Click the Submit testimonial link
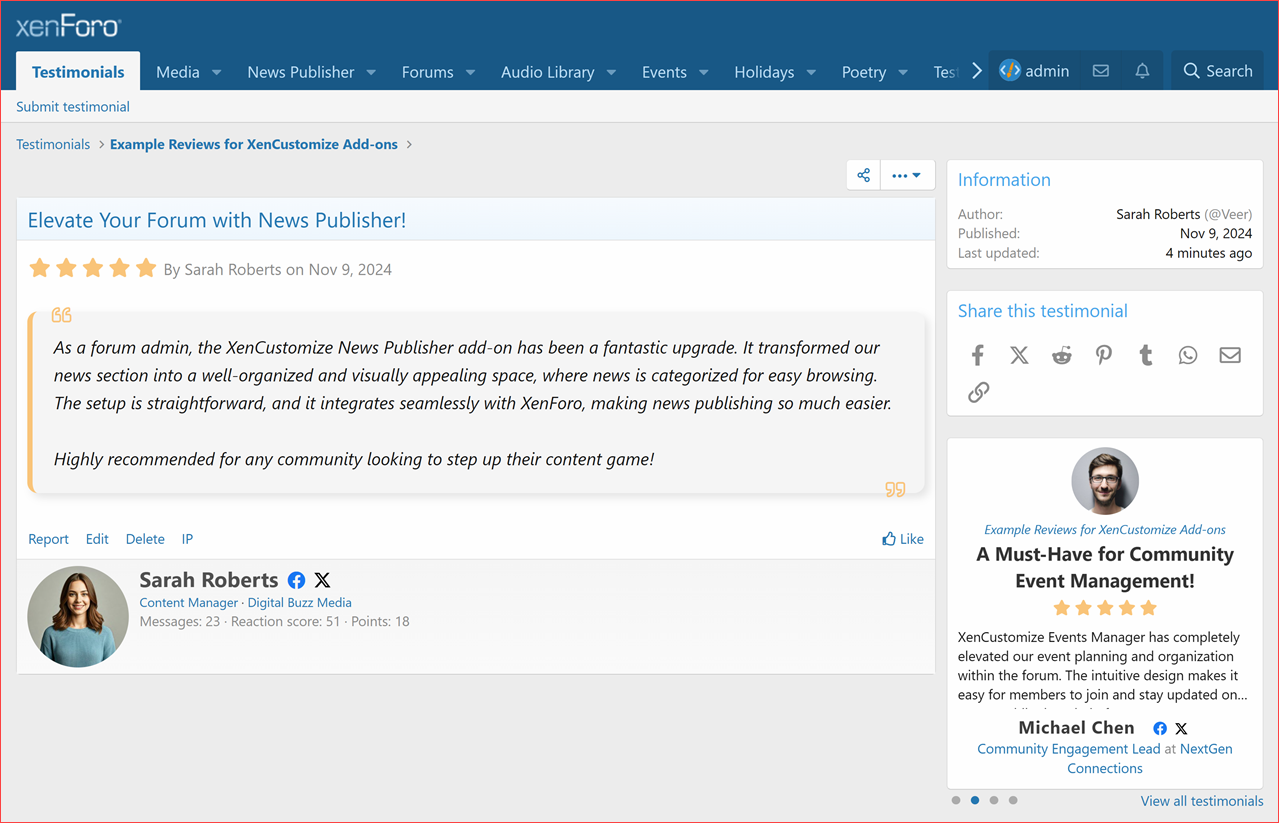Viewport: 1279px width, 823px height. tap(72, 106)
